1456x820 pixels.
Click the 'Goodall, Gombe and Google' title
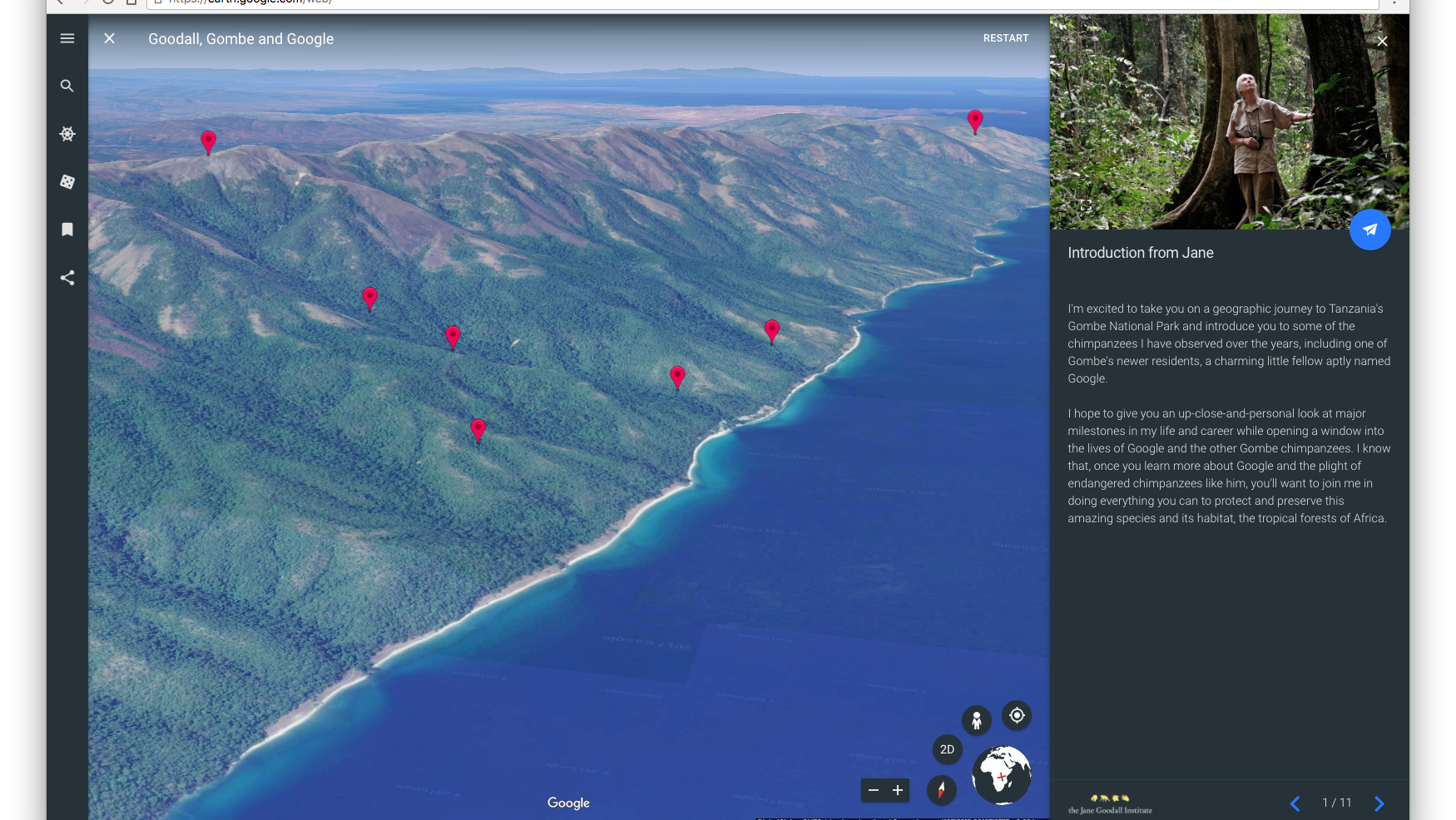(x=240, y=39)
